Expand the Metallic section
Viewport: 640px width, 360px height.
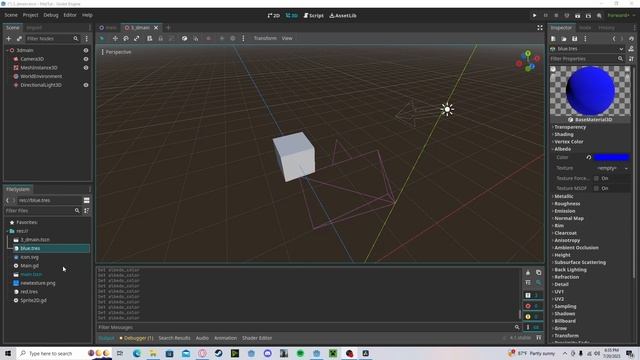(x=563, y=196)
